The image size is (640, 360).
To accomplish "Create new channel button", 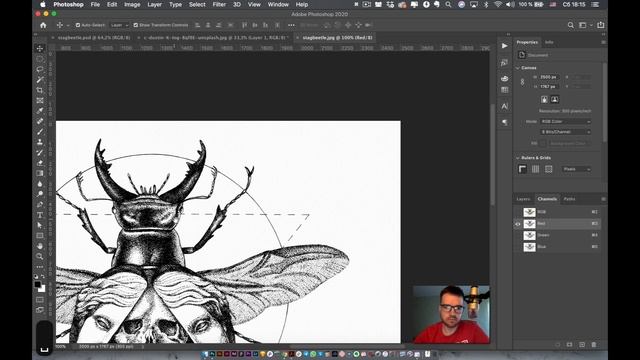I will click(x=582, y=345).
